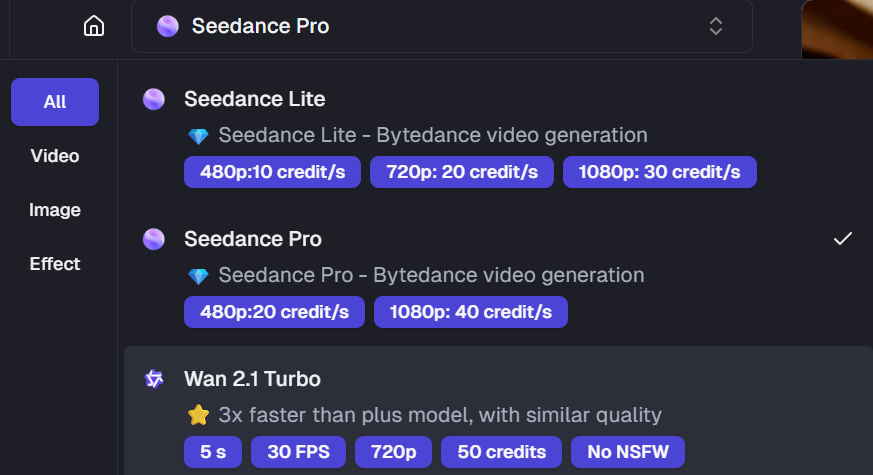The height and width of the screenshot is (475, 873).
Task: Click the 50 credits badge
Action: click(501, 452)
